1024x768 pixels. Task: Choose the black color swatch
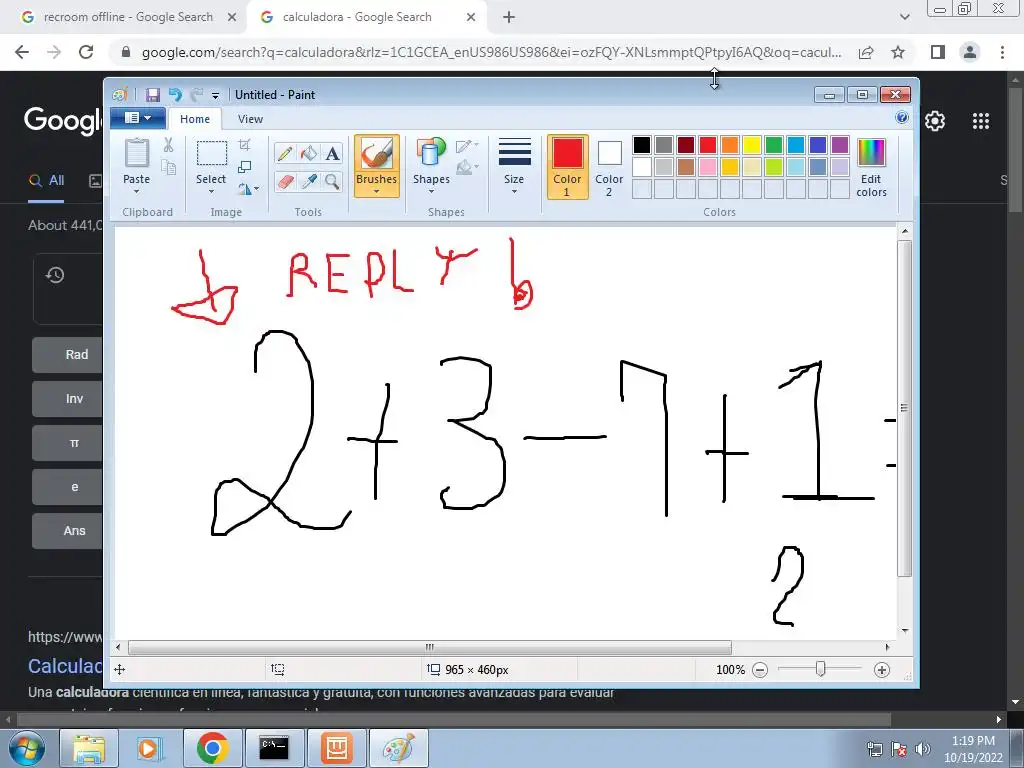pos(642,145)
